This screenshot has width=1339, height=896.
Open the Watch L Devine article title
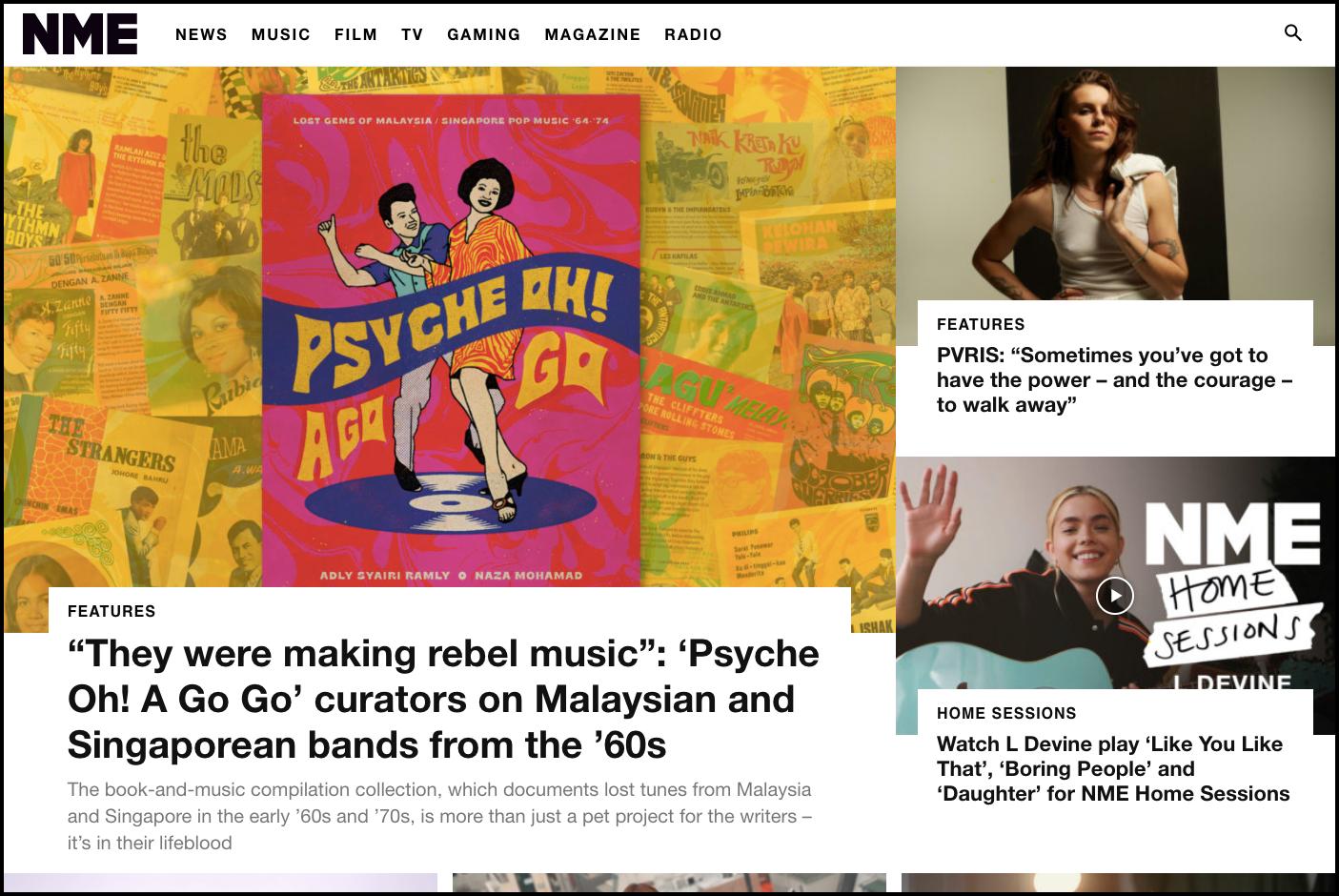pyautogui.click(x=1112, y=768)
